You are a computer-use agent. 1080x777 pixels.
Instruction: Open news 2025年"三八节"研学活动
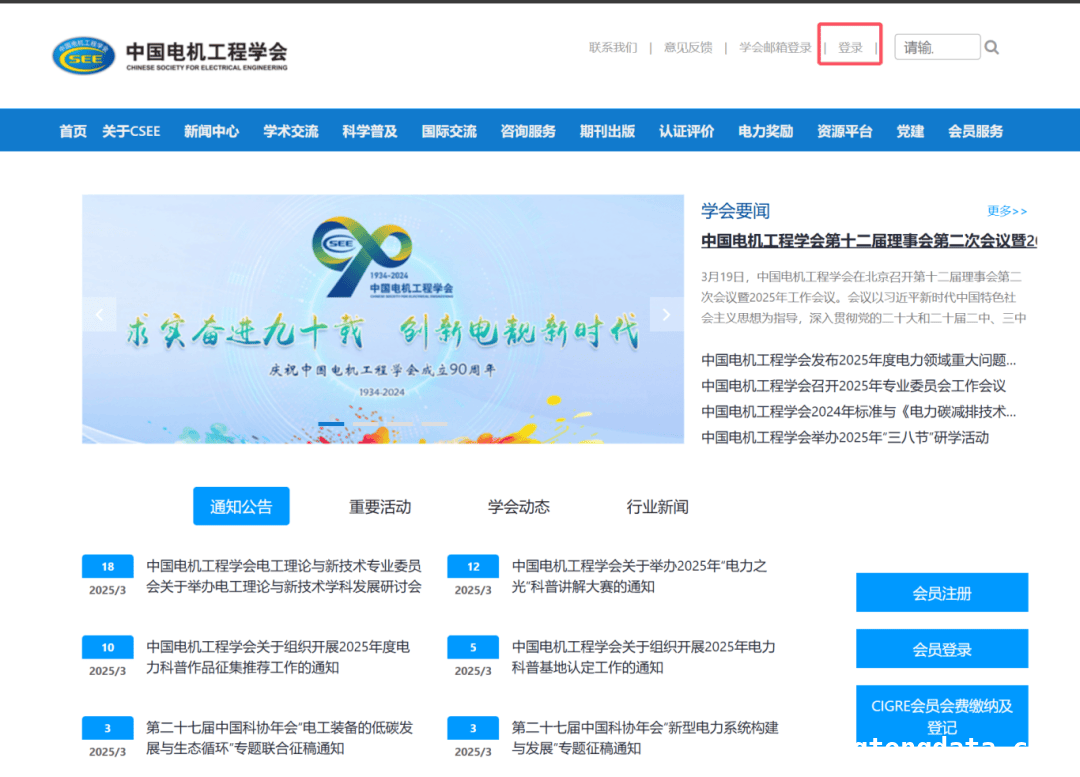(845, 437)
